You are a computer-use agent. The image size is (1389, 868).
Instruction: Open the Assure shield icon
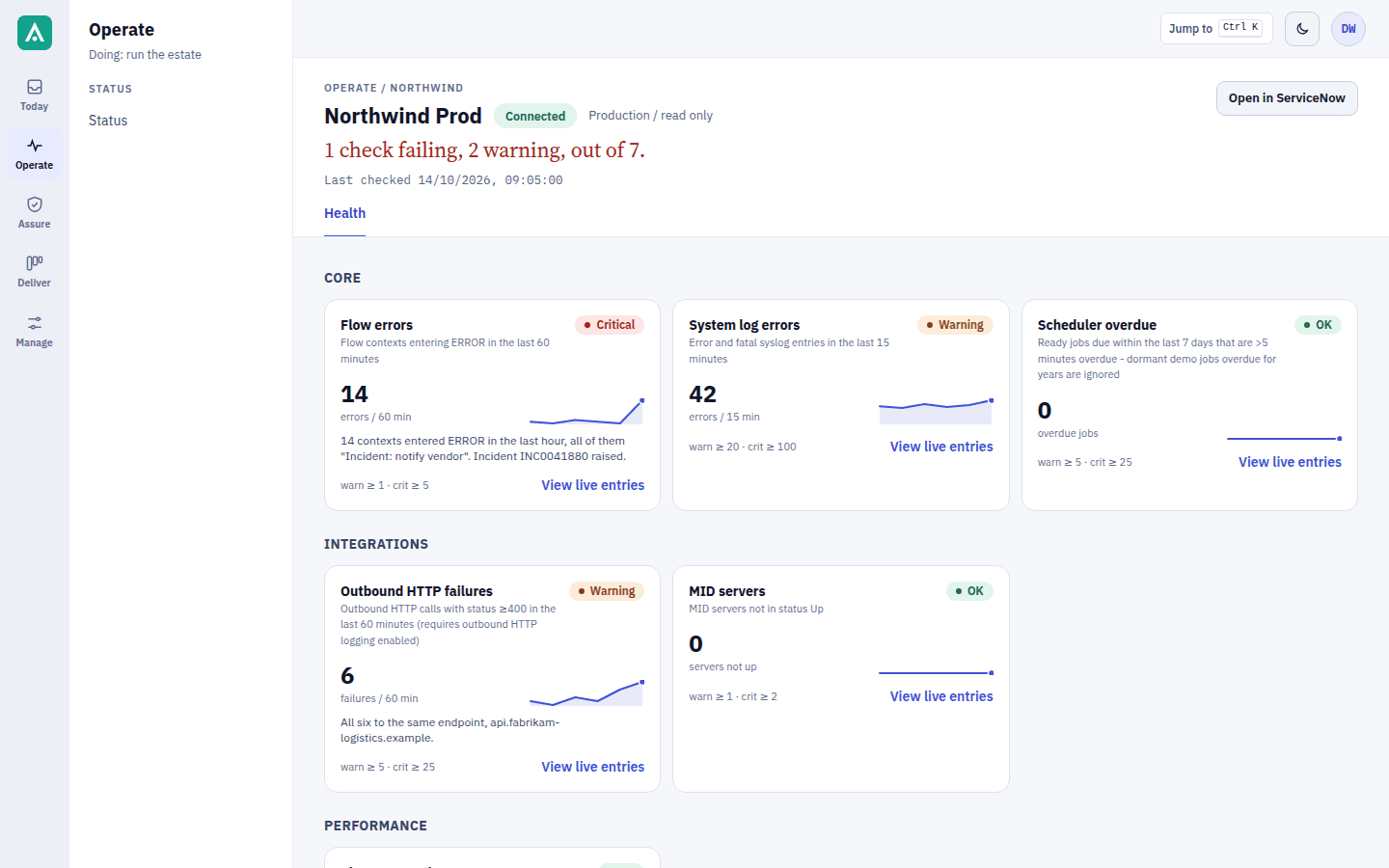point(35,204)
